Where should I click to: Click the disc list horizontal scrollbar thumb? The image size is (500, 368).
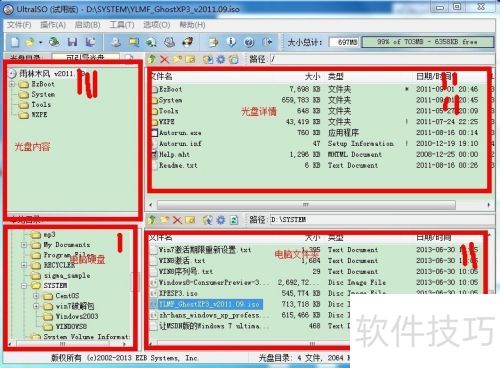pyautogui.click(x=306, y=205)
